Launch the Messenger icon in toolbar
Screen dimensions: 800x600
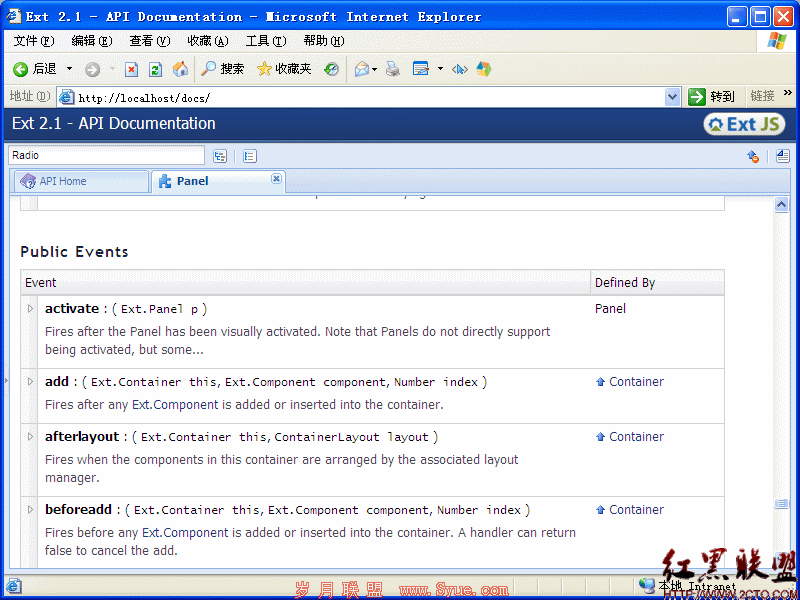[x=484, y=69]
